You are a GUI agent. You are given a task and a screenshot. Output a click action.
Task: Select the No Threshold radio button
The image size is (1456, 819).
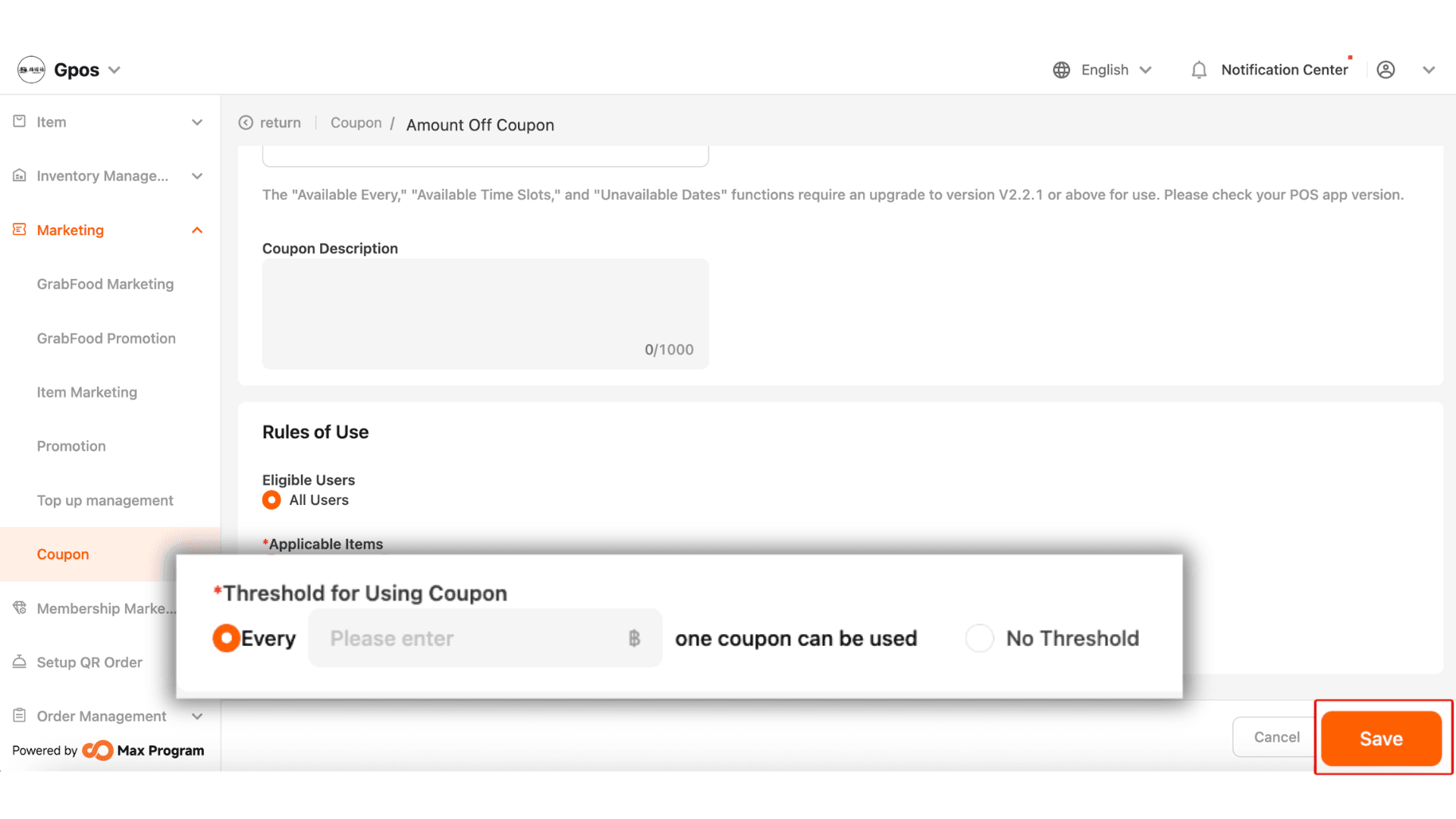coord(979,639)
